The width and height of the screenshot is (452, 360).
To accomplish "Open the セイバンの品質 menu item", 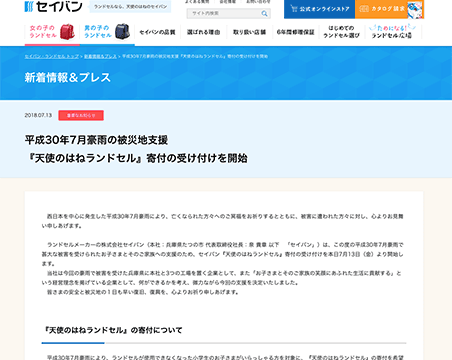I will pos(157,32).
